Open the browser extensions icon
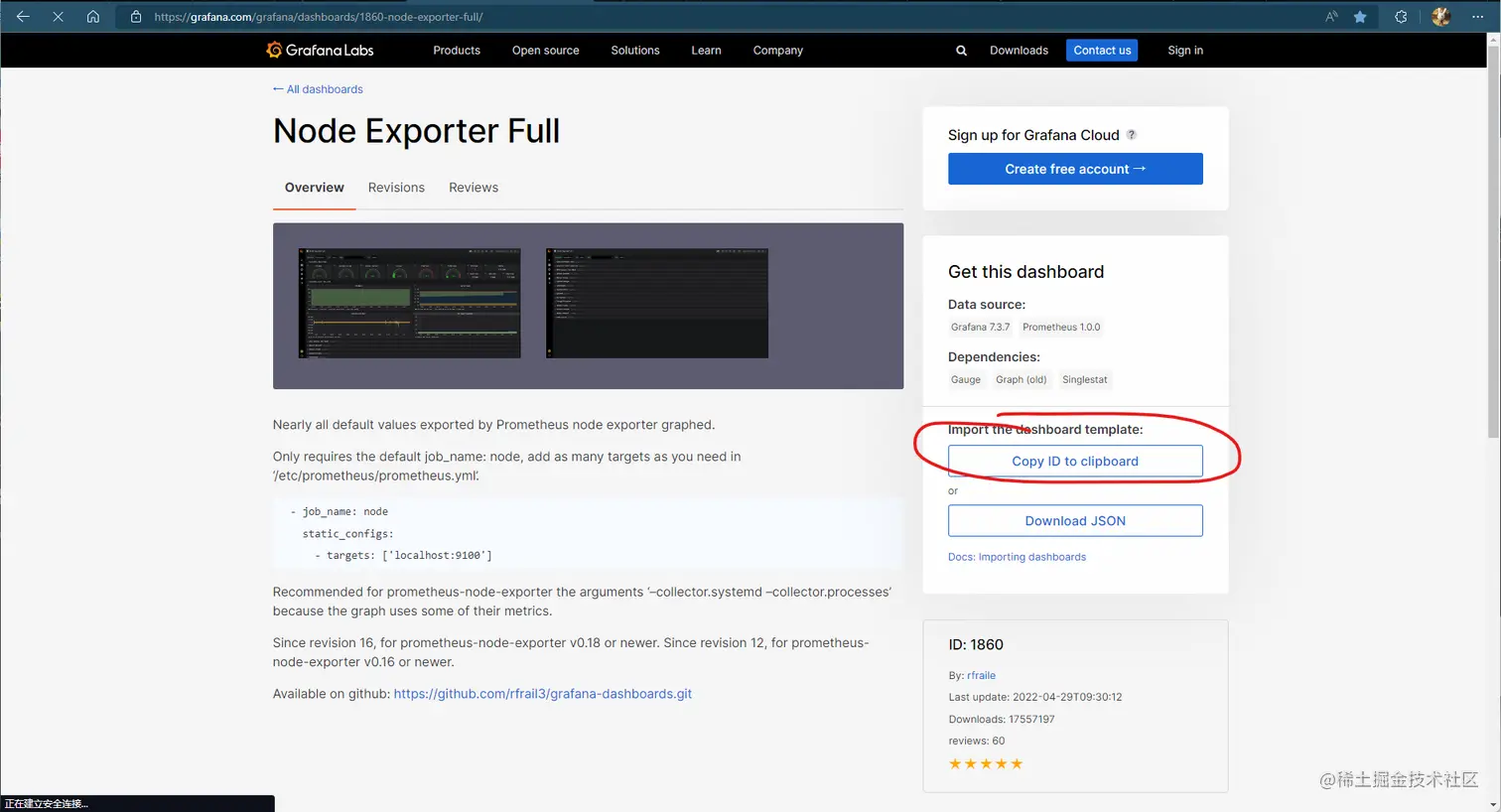 [x=1401, y=17]
